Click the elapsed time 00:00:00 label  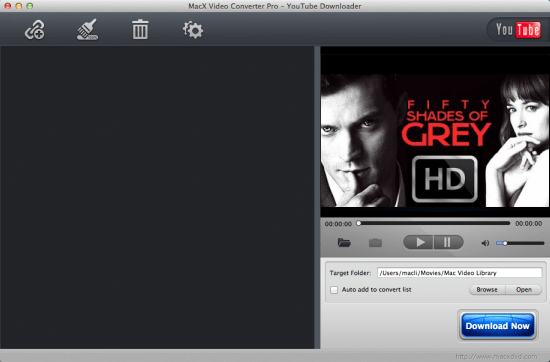tap(338, 224)
